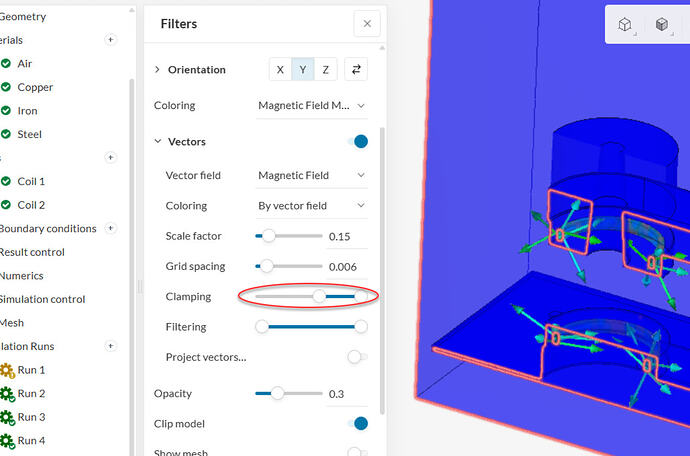Click the wireframe cube view icon
The width and height of the screenshot is (690, 456).
pyautogui.click(x=625, y=24)
